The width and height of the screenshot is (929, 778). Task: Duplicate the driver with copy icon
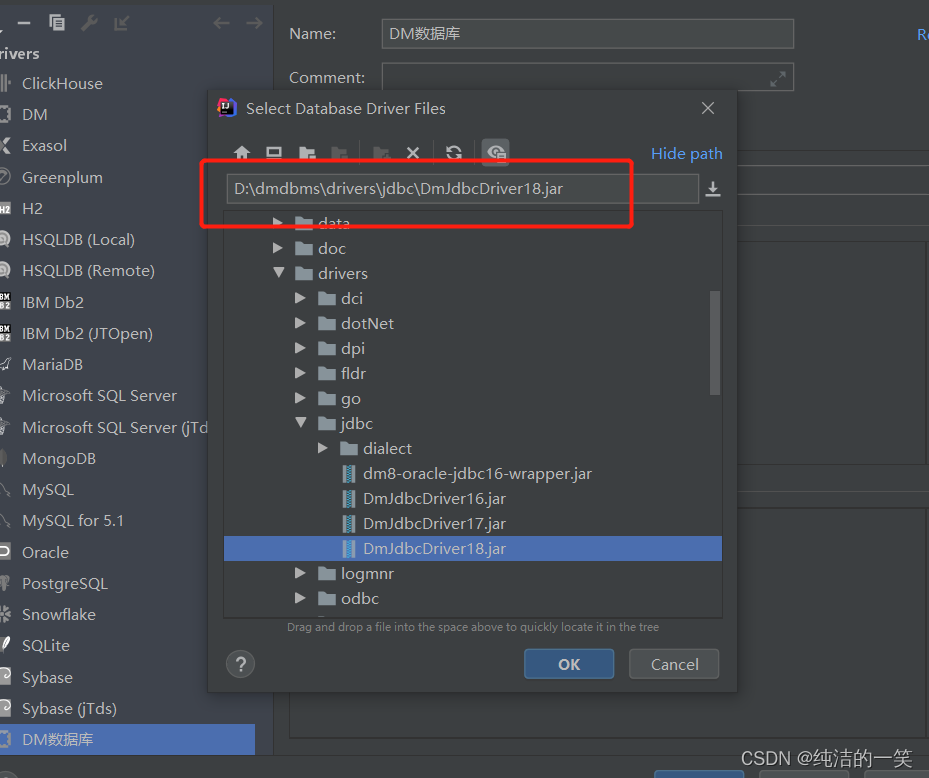click(57, 23)
